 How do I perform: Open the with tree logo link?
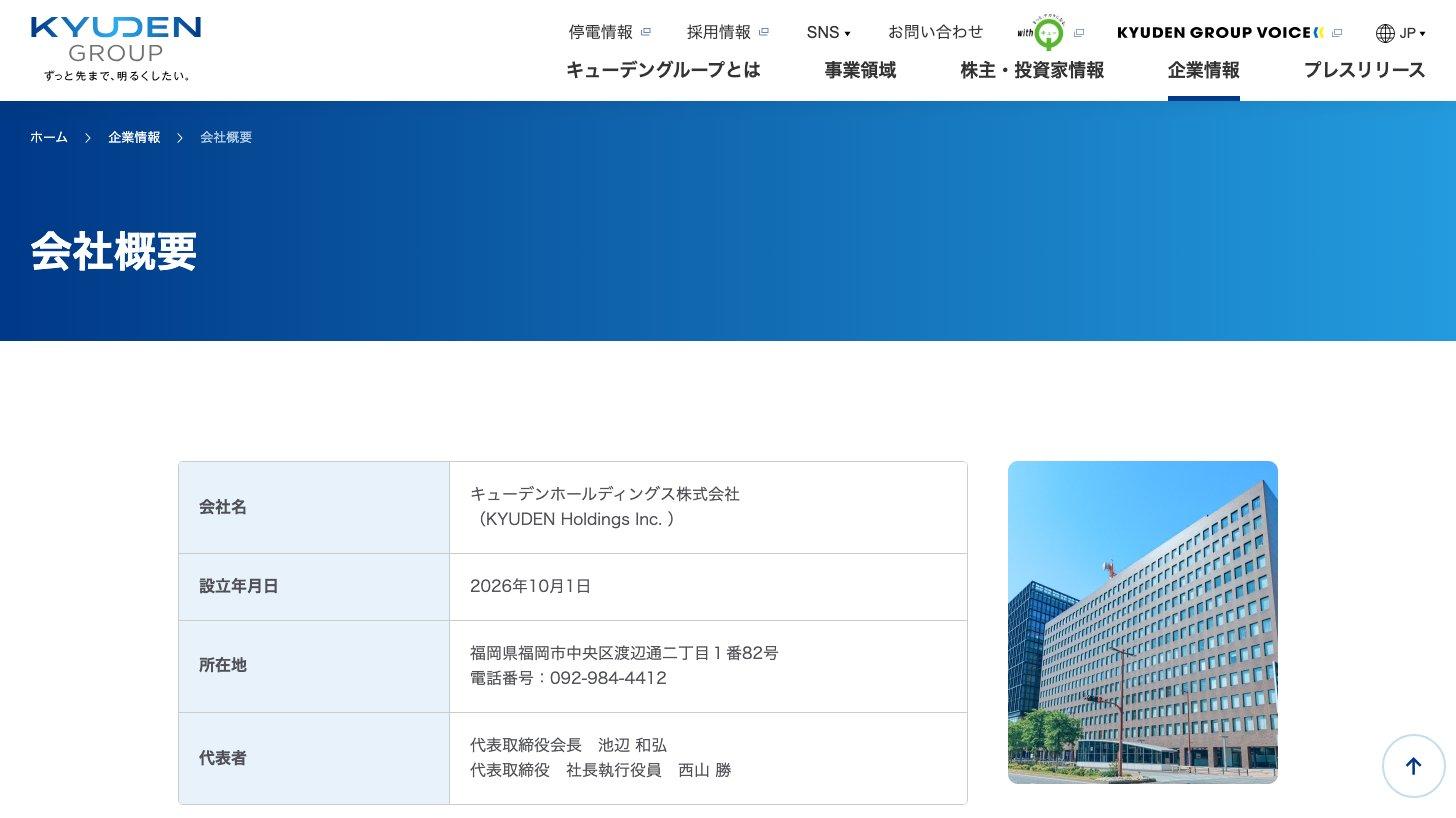click(x=1041, y=32)
